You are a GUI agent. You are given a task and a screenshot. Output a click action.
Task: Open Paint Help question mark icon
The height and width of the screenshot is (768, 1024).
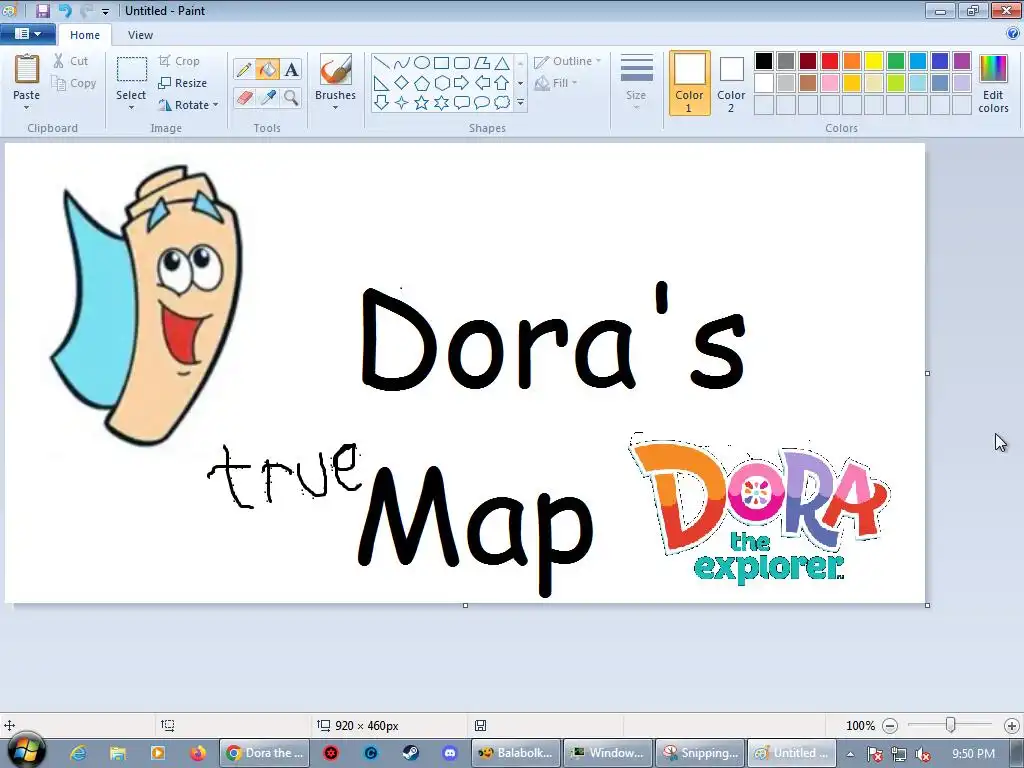[1012, 34]
